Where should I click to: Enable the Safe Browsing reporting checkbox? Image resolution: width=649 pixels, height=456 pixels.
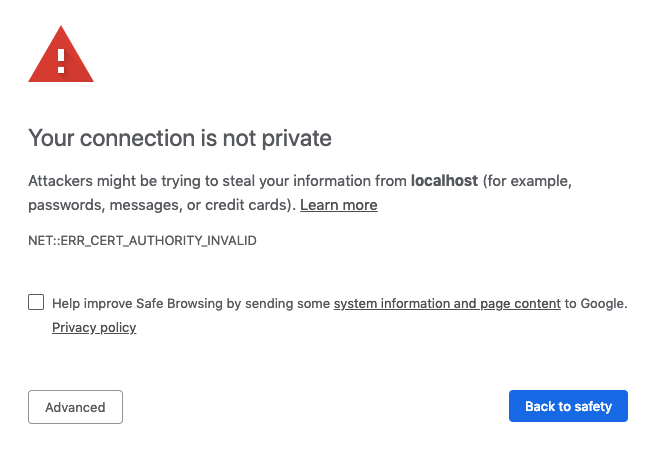(x=36, y=302)
